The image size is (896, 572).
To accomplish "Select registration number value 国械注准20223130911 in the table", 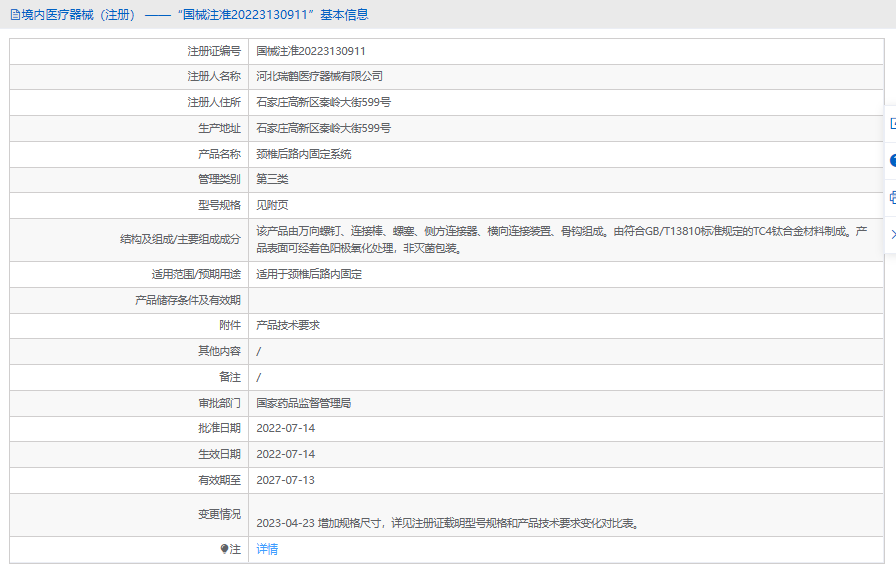I will coord(311,51).
